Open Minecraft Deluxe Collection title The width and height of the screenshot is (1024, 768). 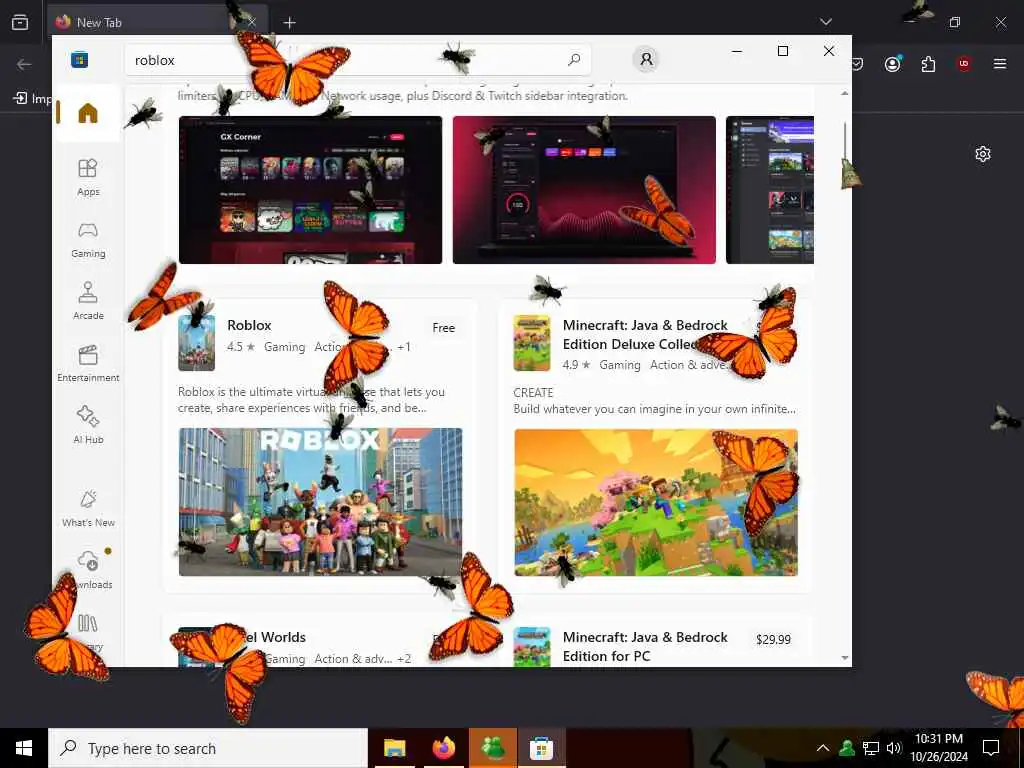point(645,334)
